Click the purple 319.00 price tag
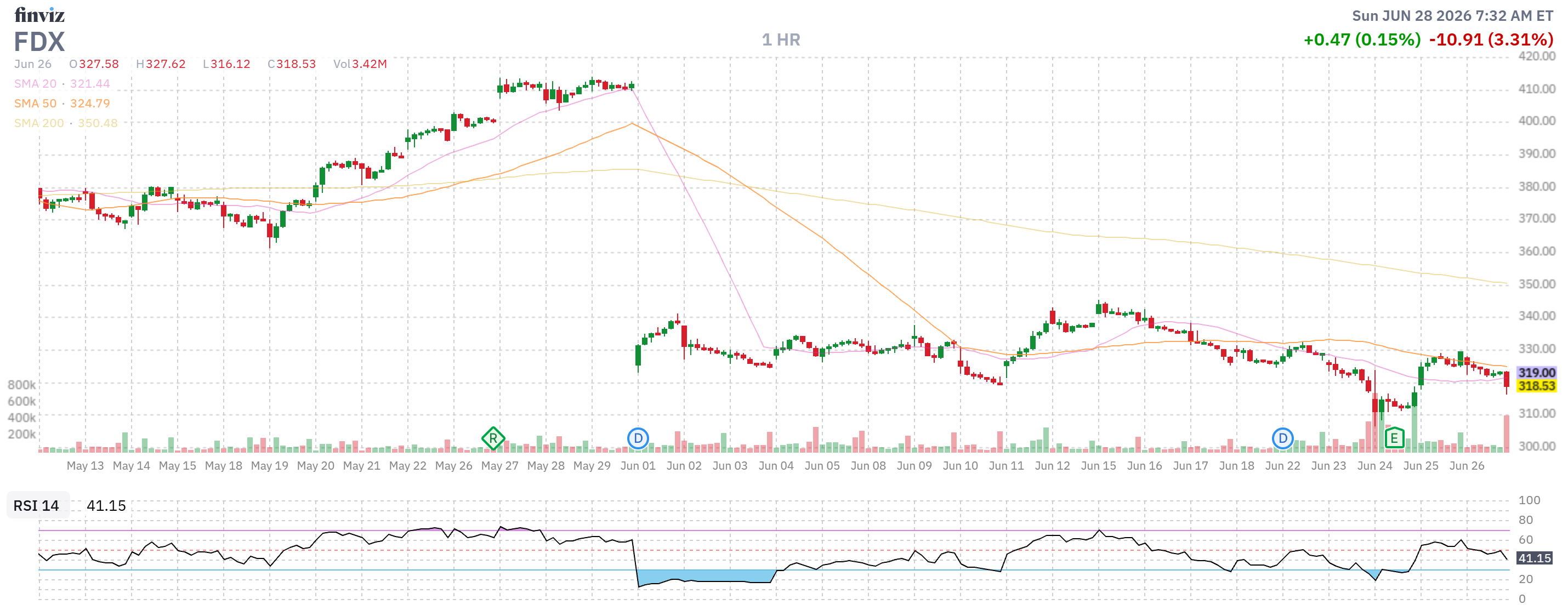Screen dimensions: 1568x616 click(x=1536, y=373)
